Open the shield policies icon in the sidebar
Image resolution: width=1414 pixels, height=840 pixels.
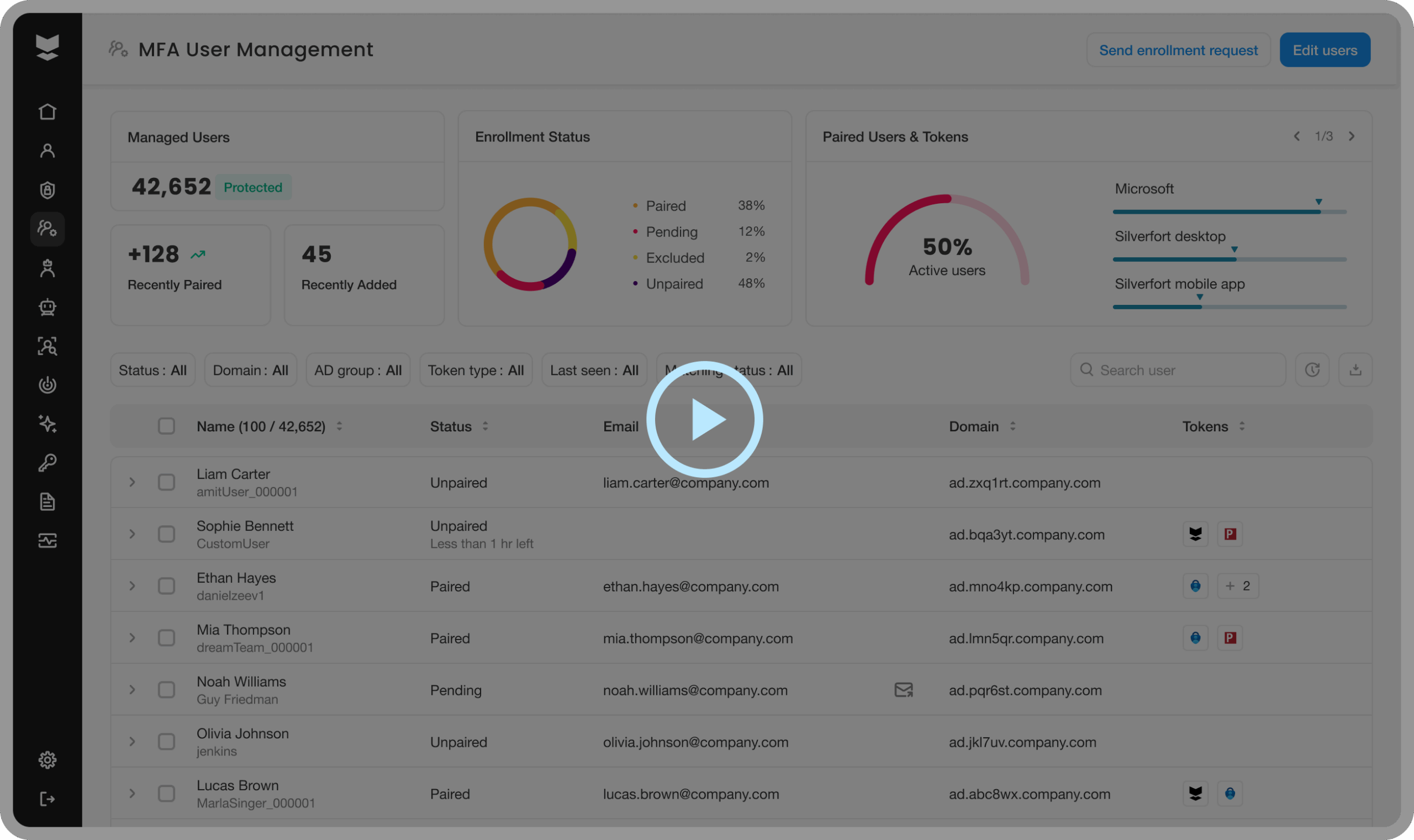(48, 189)
